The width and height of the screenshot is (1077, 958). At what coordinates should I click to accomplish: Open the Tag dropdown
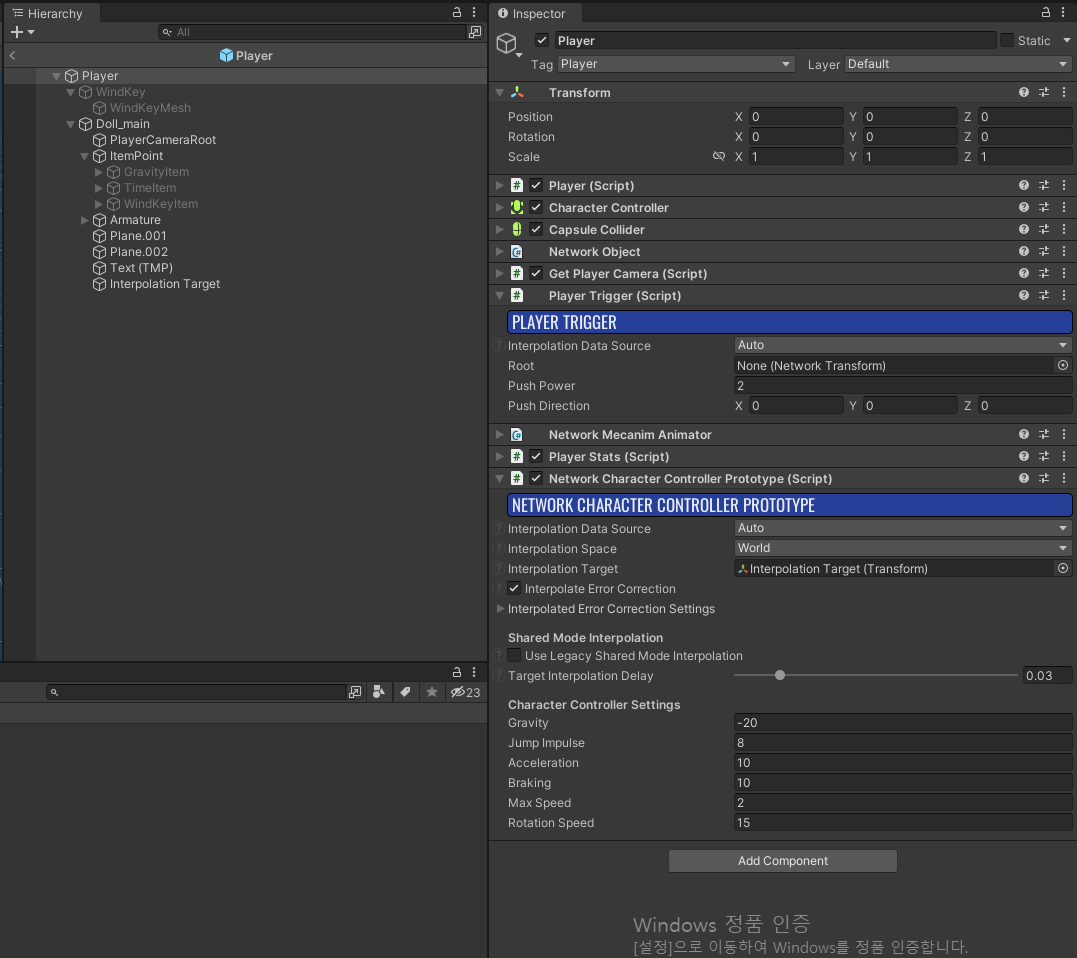(x=676, y=64)
